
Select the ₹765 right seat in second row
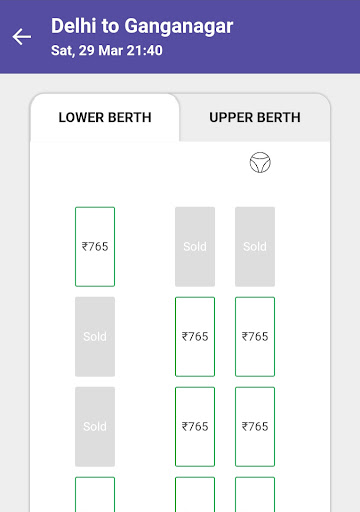255,337
